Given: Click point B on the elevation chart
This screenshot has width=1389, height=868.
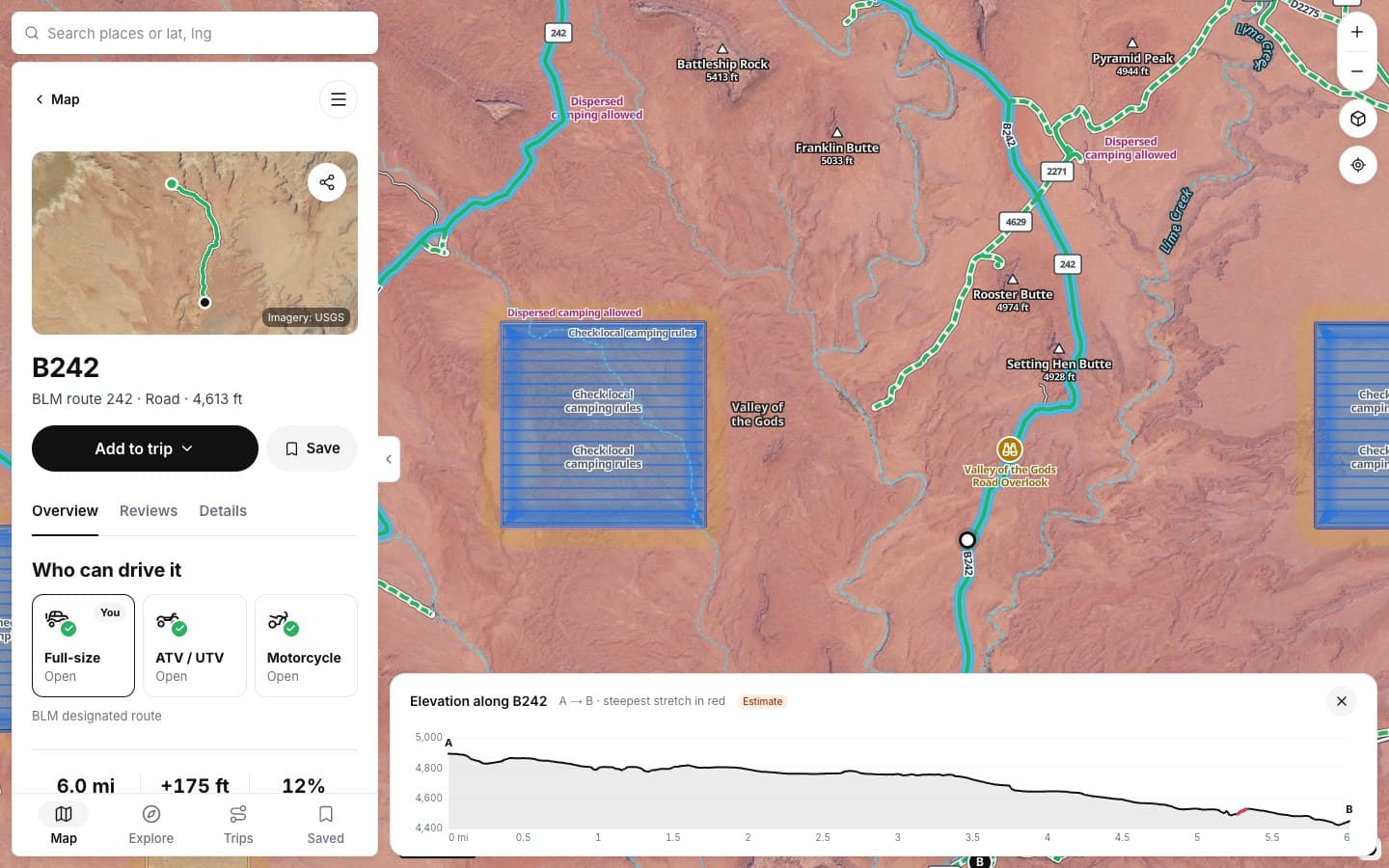Looking at the screenshot, I should pyautogui.click(x=1348, y=809).
